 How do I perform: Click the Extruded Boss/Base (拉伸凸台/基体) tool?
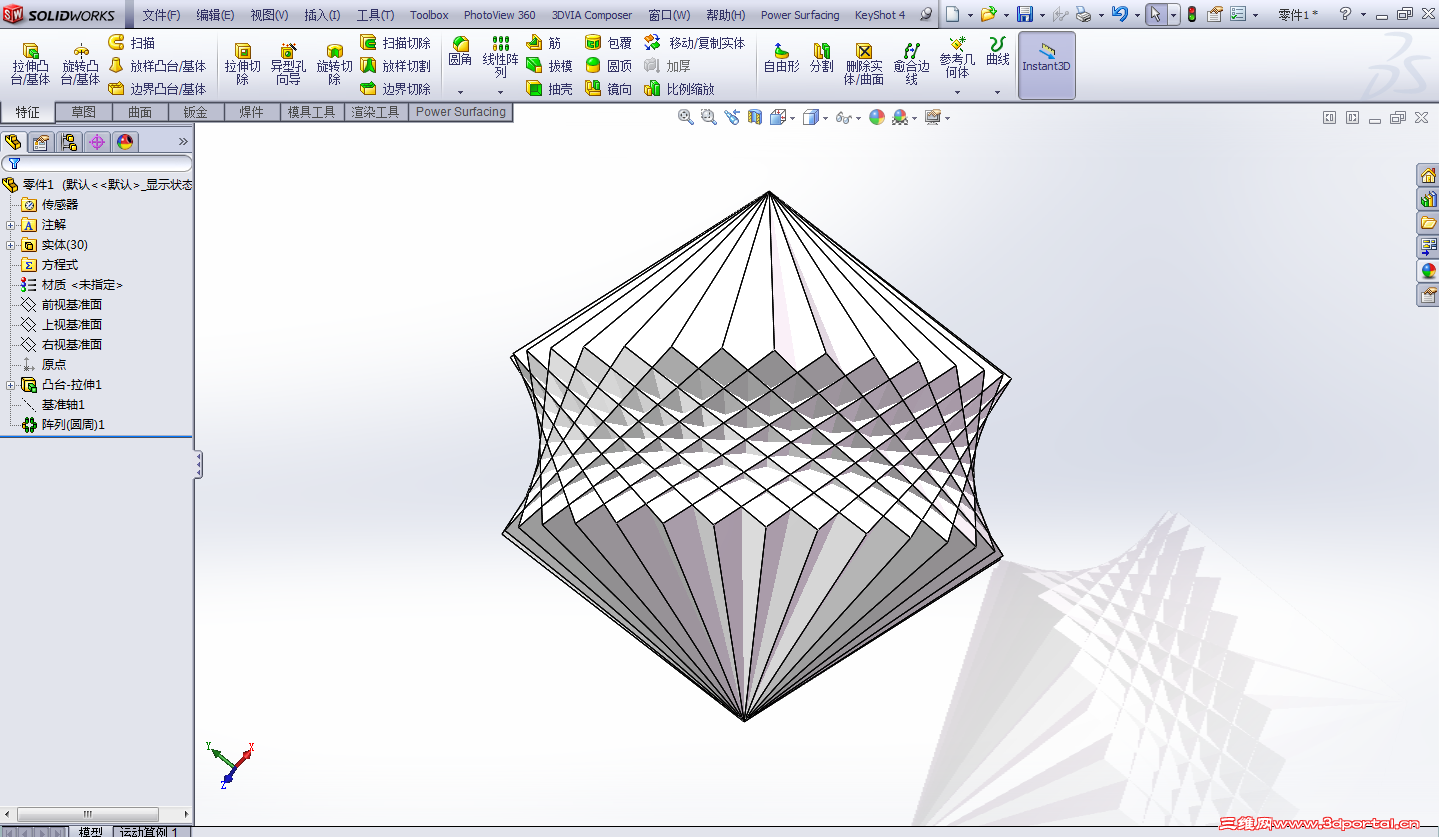click(x=30, y=64)
